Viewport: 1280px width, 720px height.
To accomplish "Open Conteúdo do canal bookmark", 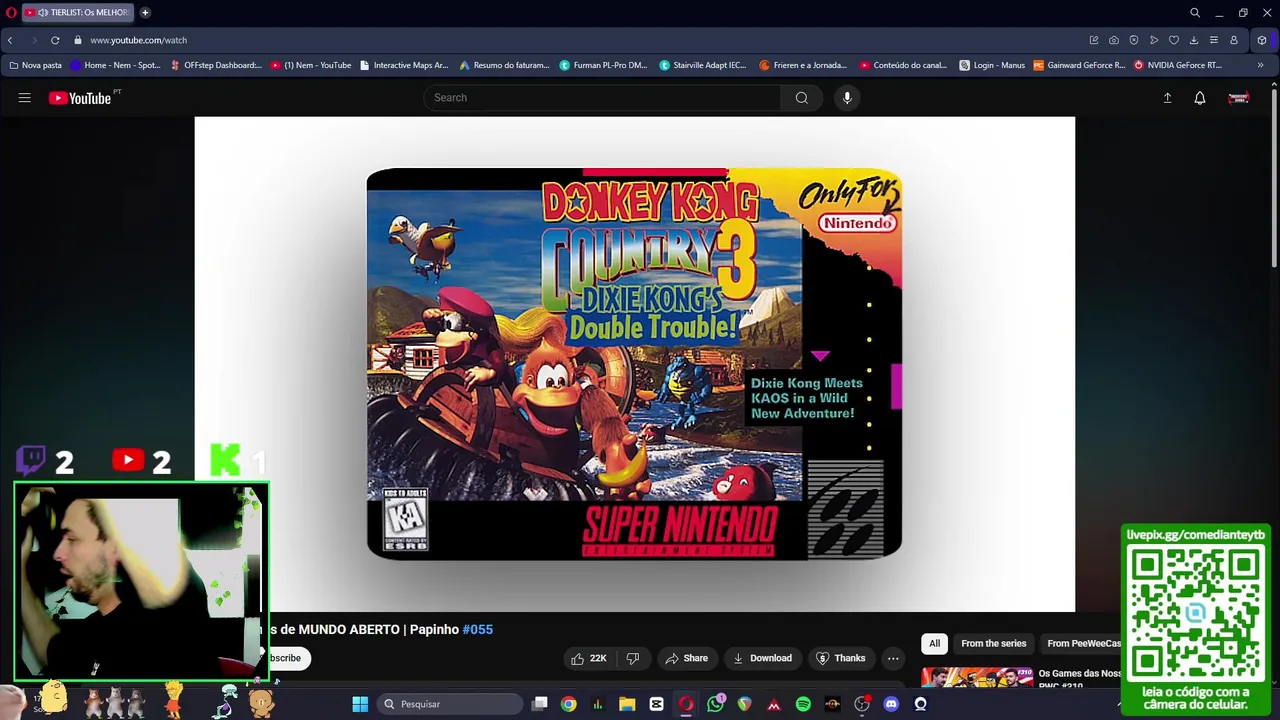I will [x=903, y=65].
